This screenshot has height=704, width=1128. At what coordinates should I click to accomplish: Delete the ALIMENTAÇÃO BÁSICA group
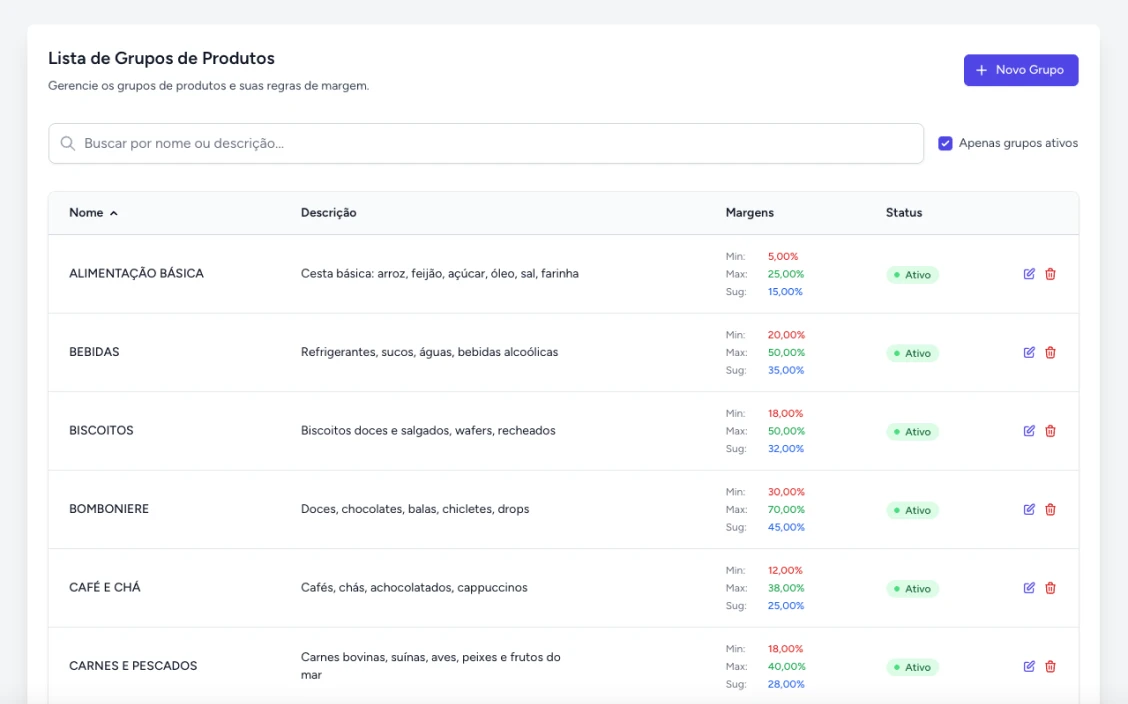point(1050,274)
